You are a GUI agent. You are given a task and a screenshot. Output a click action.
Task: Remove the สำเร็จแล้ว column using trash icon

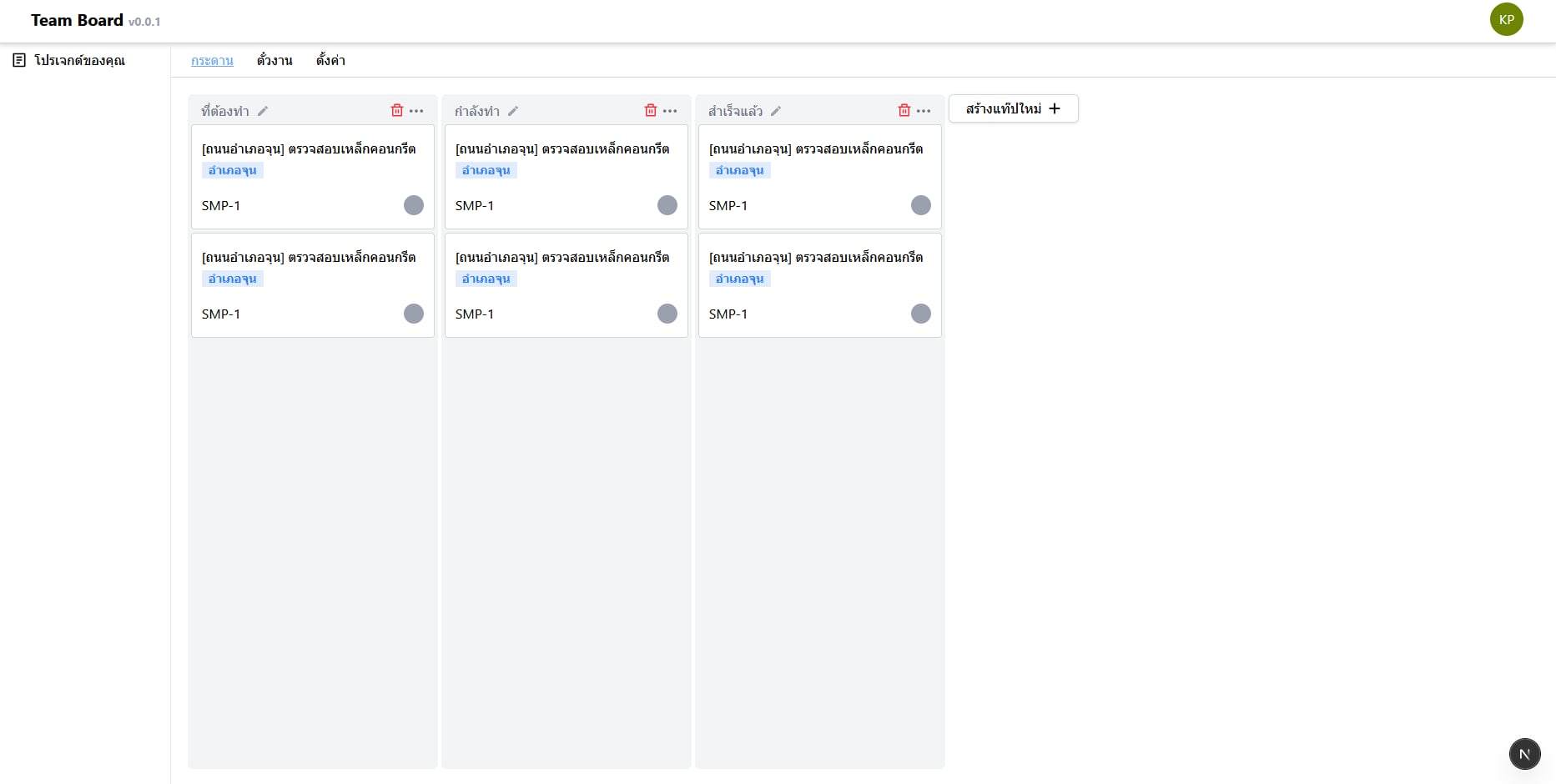click(904, 110)
